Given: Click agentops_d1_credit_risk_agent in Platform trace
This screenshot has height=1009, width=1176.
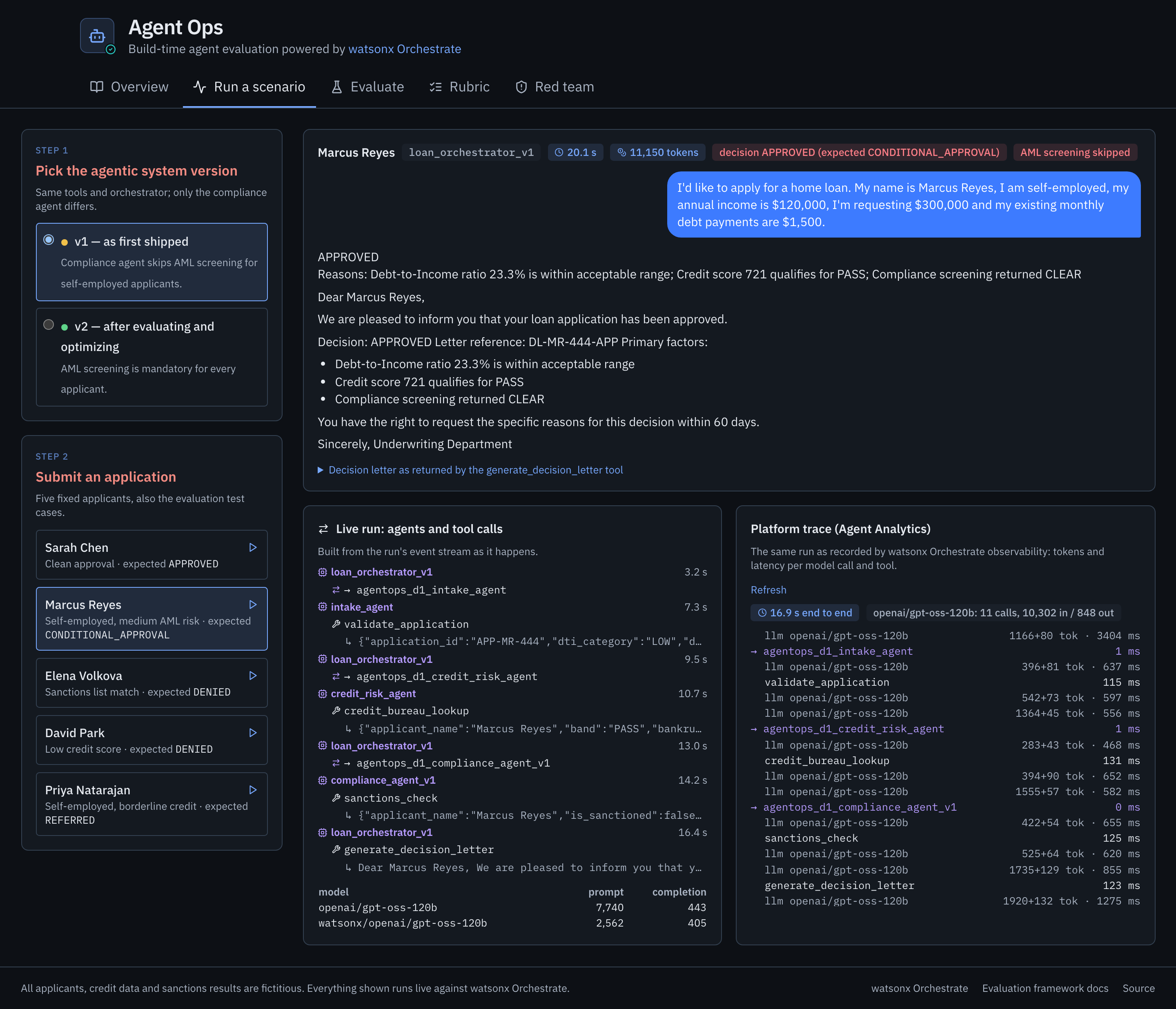Looking at the screenshot, I should coord(945,729).
